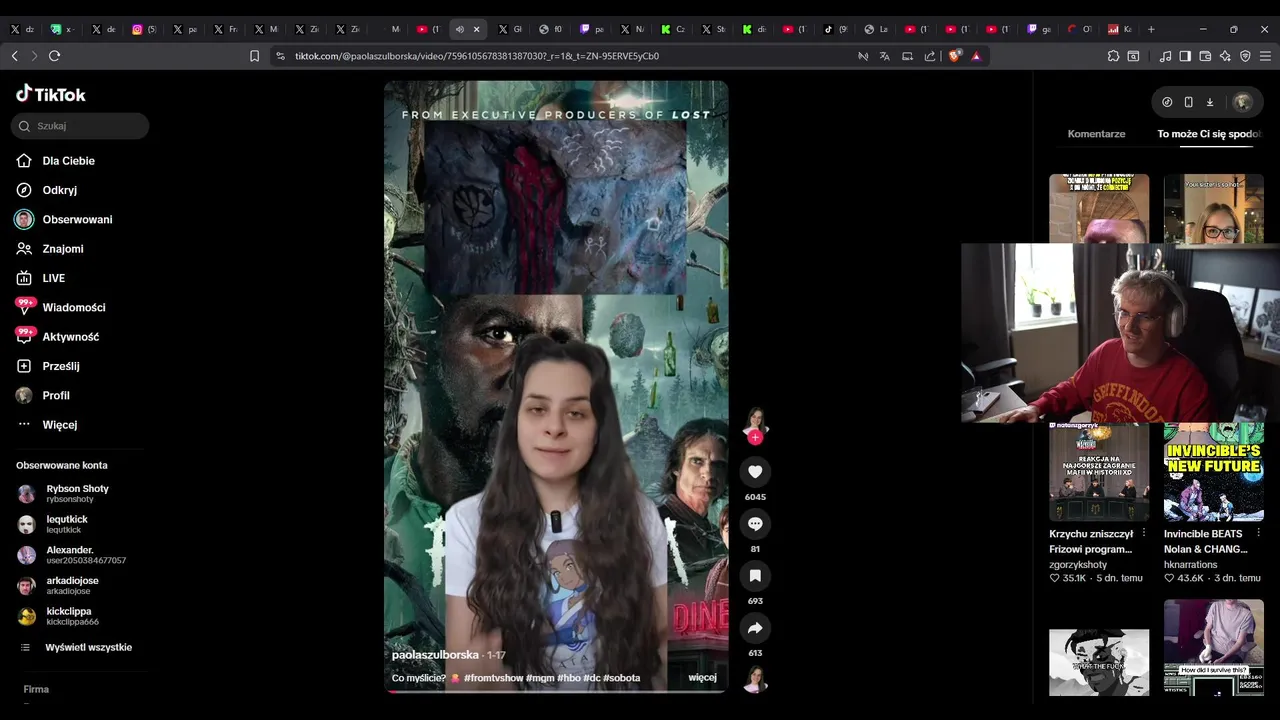Open arkadiojose followed account
The height and width of the screenshot is (720, 1280).
tap(72, 585)
